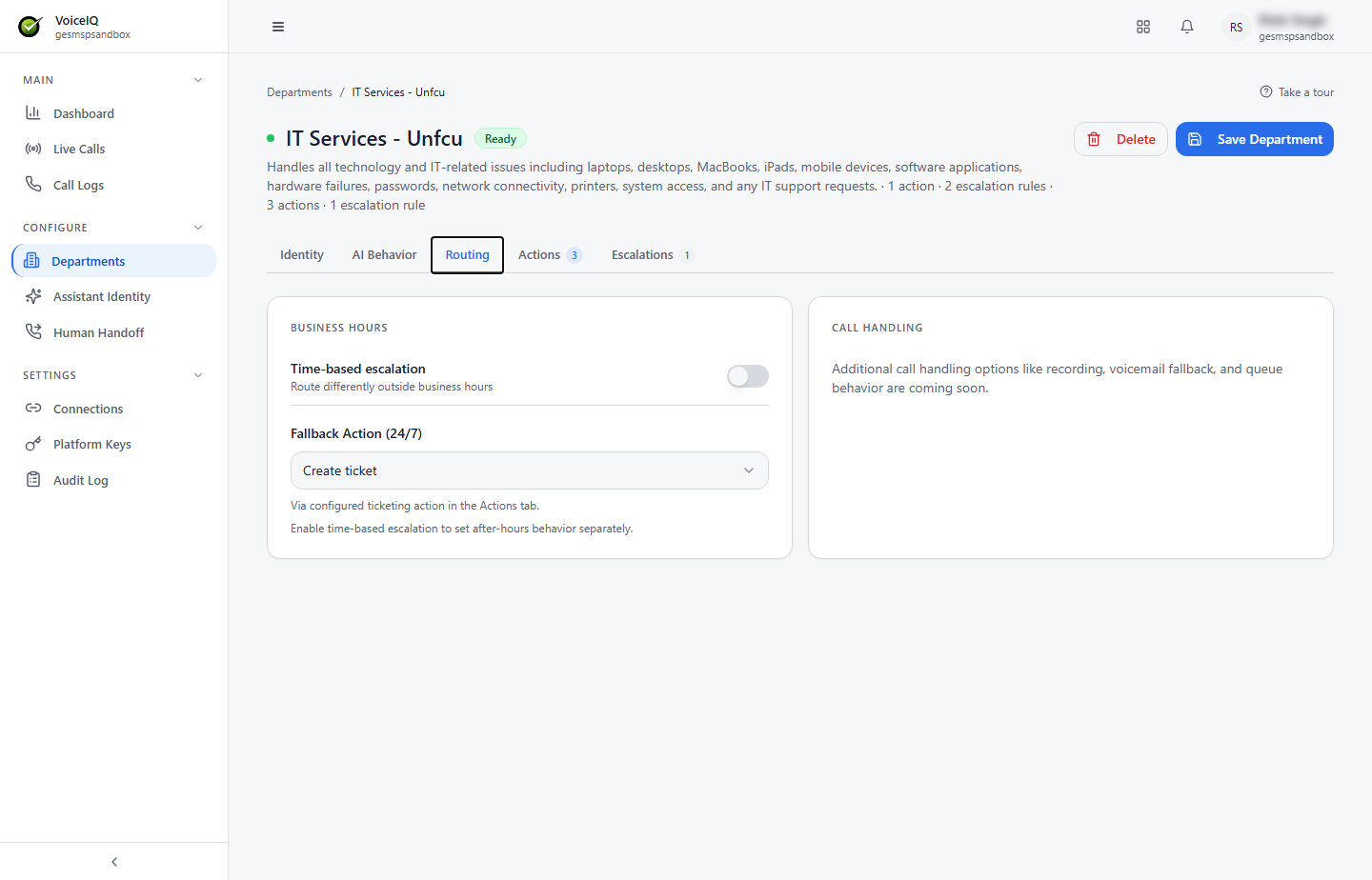Collapse the SETTINGS section chevron
Viewport: 1372px width, 880px height.
point(198,375)
